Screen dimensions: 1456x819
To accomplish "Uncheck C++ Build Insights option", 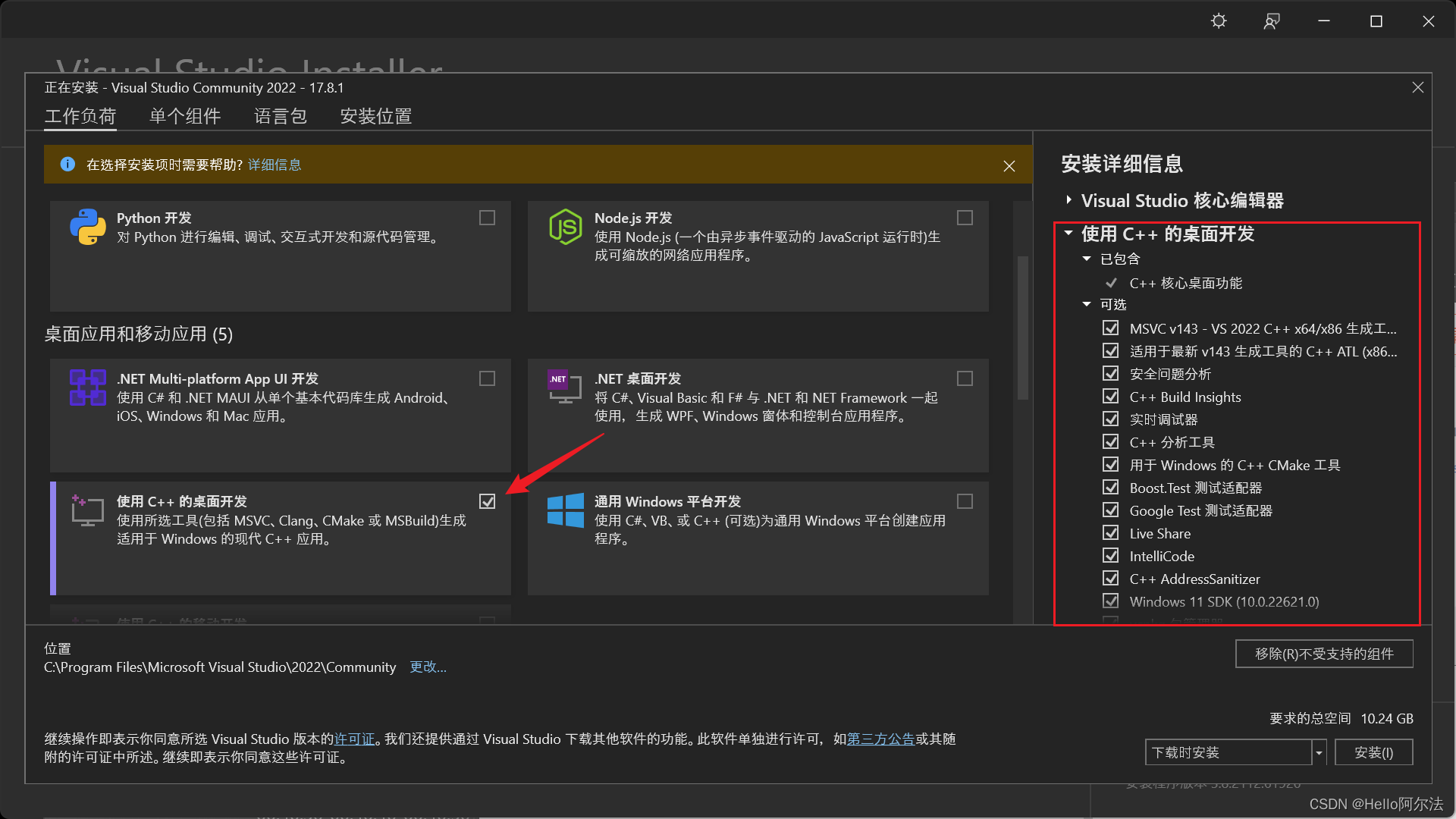I will coord(1111,397).
